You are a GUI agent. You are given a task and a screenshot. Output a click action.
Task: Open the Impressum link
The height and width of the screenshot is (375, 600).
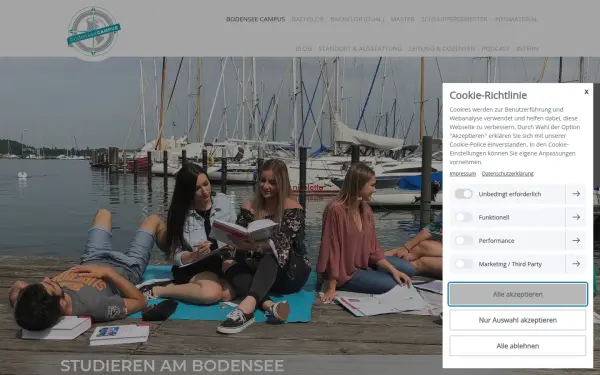click(463, 174)
